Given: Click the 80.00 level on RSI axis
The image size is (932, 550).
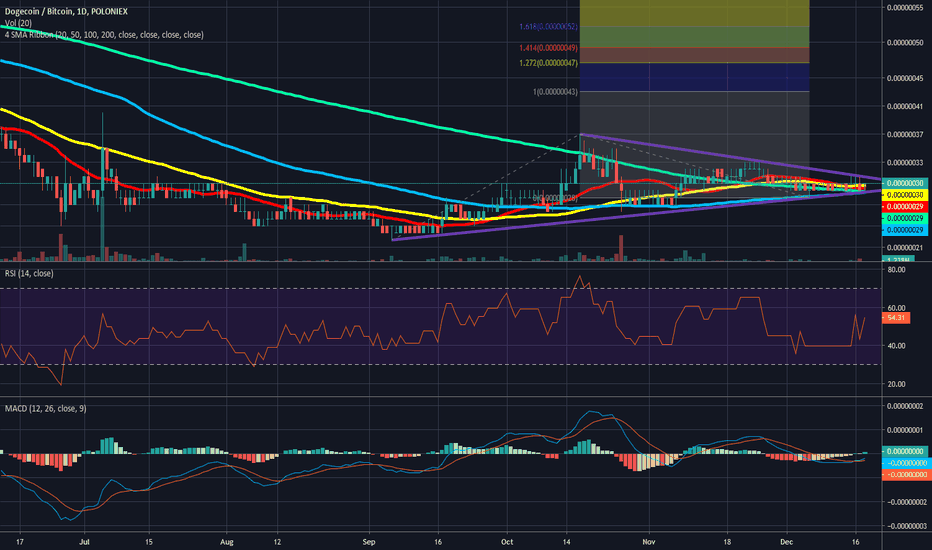Looking at the screenshot, I should click(x=896, y=270).
